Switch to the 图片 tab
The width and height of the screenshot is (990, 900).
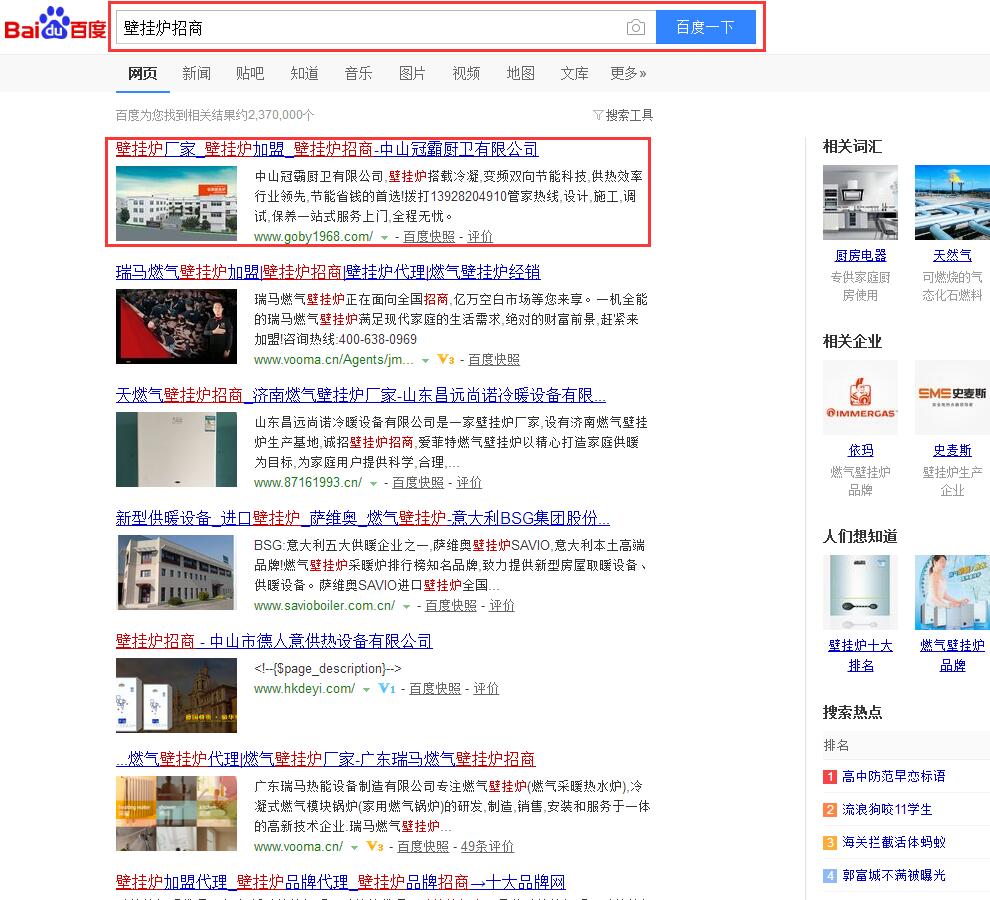[x=412, y=73]
